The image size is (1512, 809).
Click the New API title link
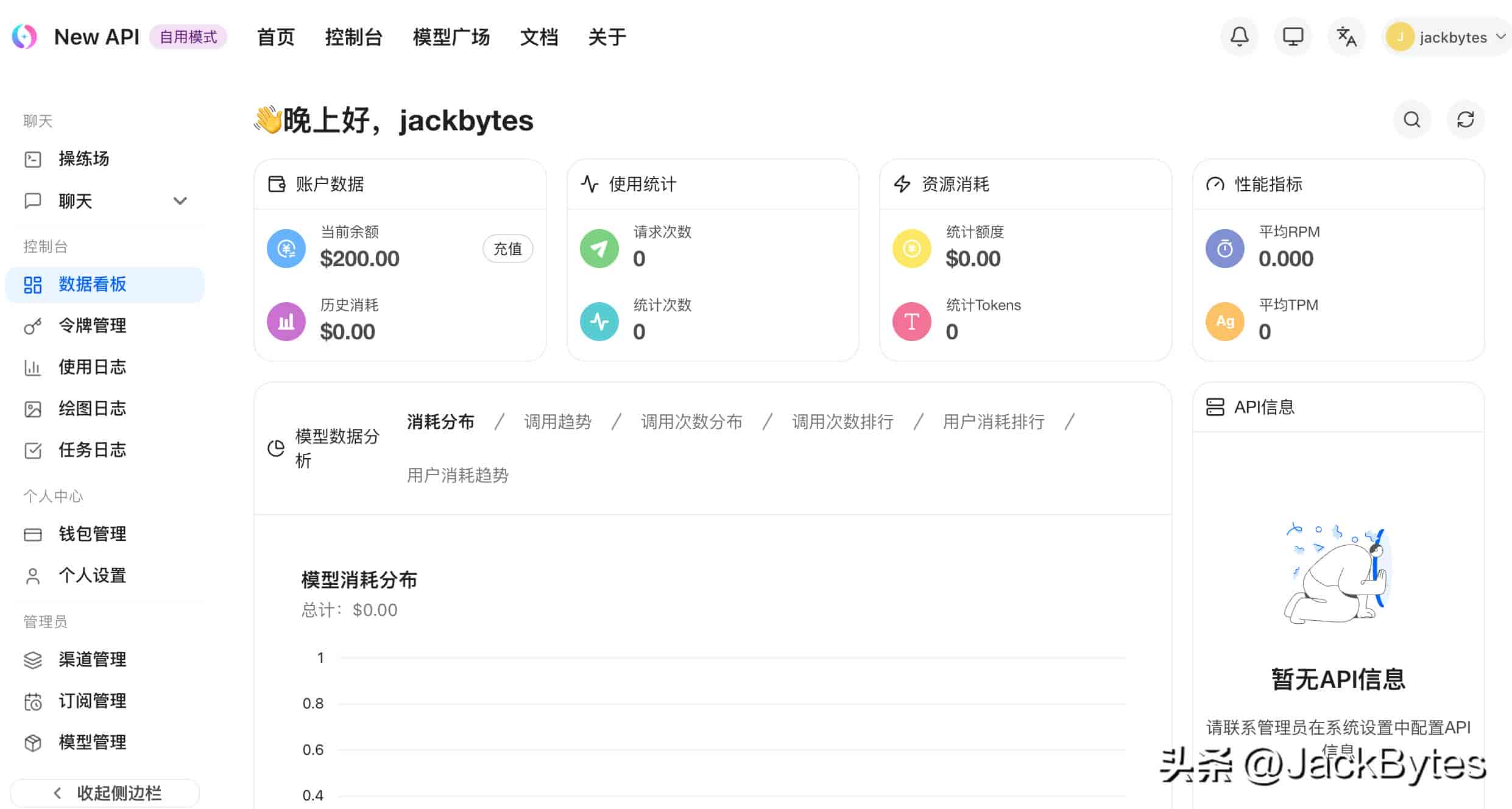click(x=97, y=37)
